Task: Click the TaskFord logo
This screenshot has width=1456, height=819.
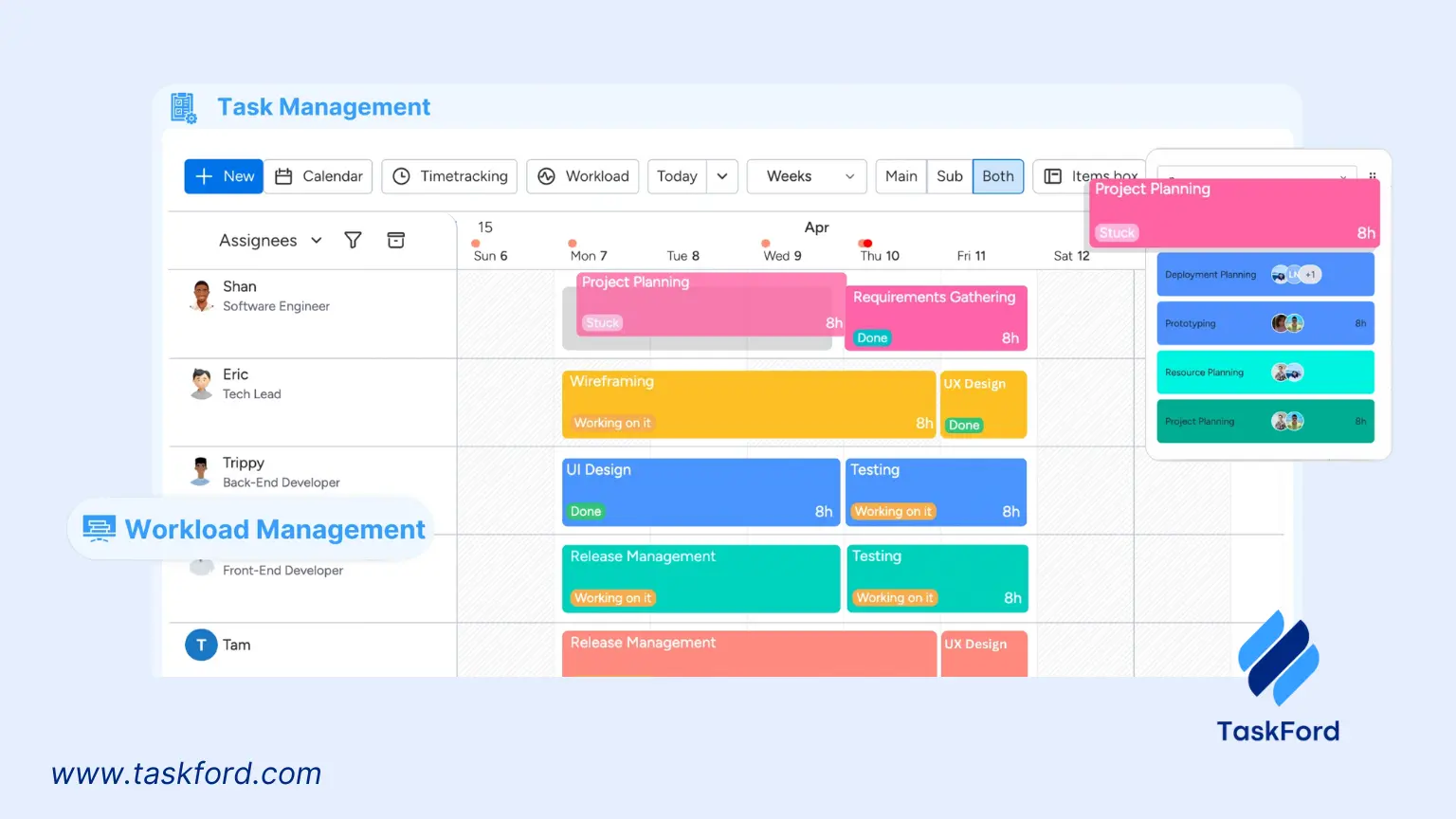Action: pyautogui.click(x=1278, y=658)
